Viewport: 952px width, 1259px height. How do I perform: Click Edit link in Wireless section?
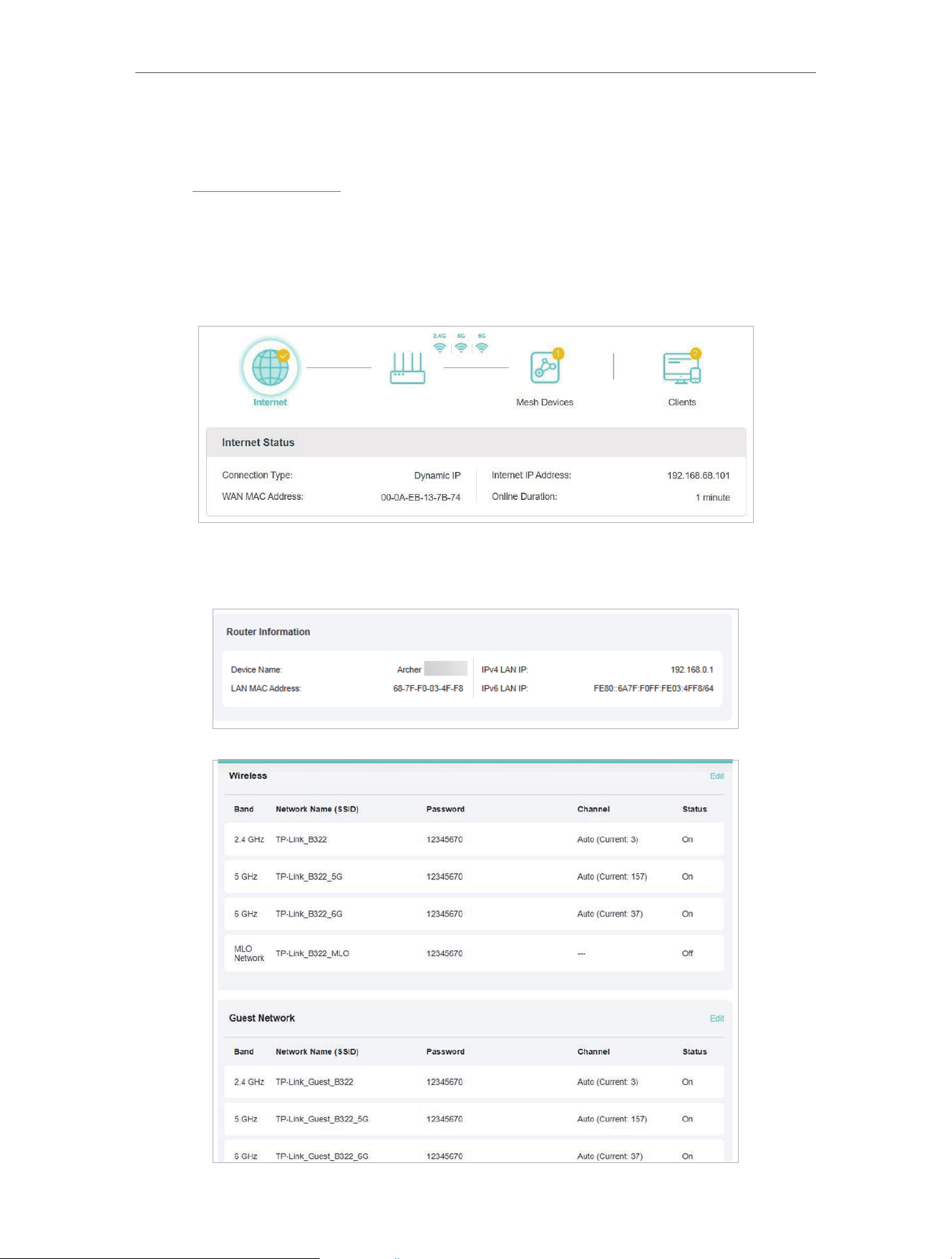click(x=717, y=776)
